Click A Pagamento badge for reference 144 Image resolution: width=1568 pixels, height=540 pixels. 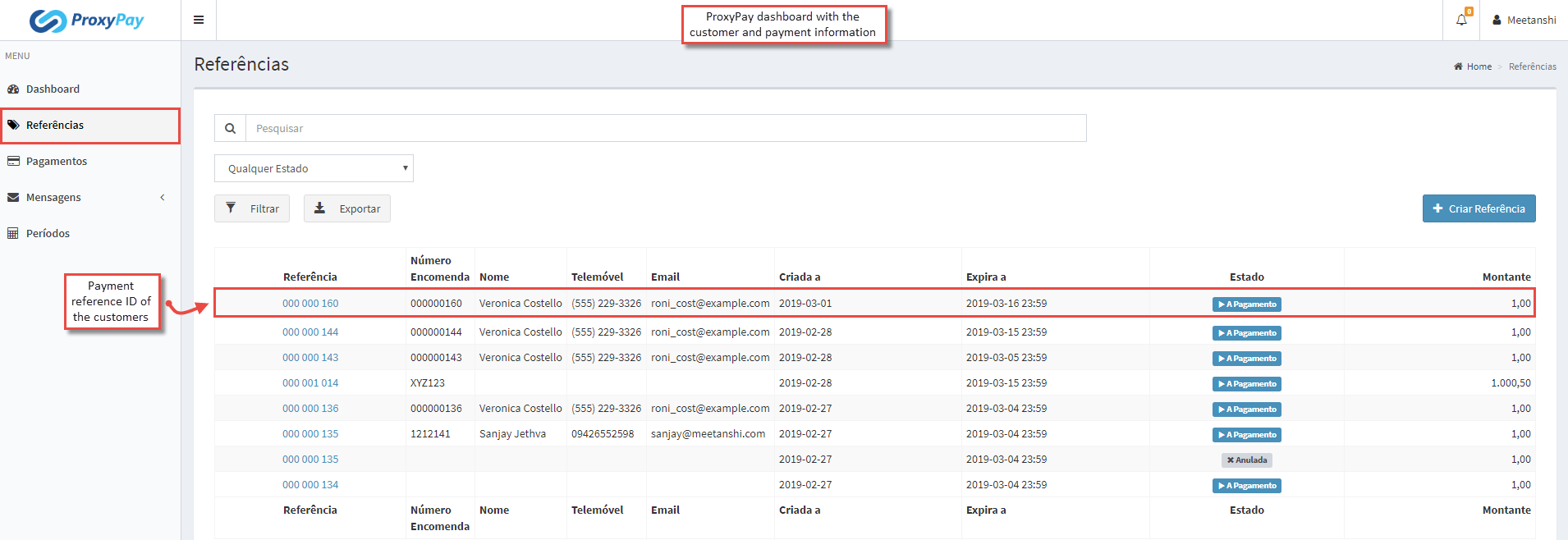[1247, 333]
